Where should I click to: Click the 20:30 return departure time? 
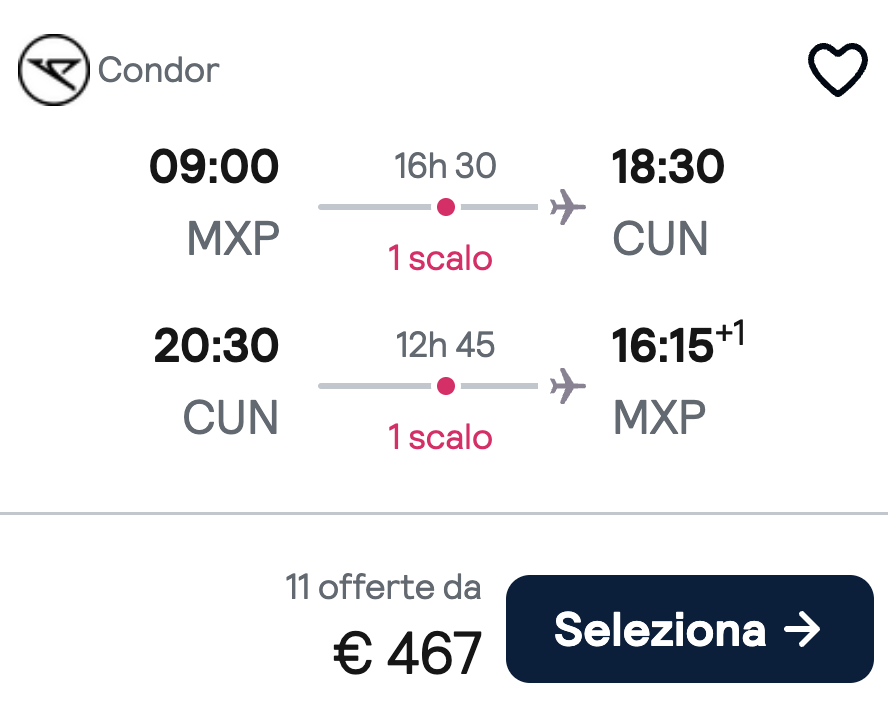(x=216, y=346)
